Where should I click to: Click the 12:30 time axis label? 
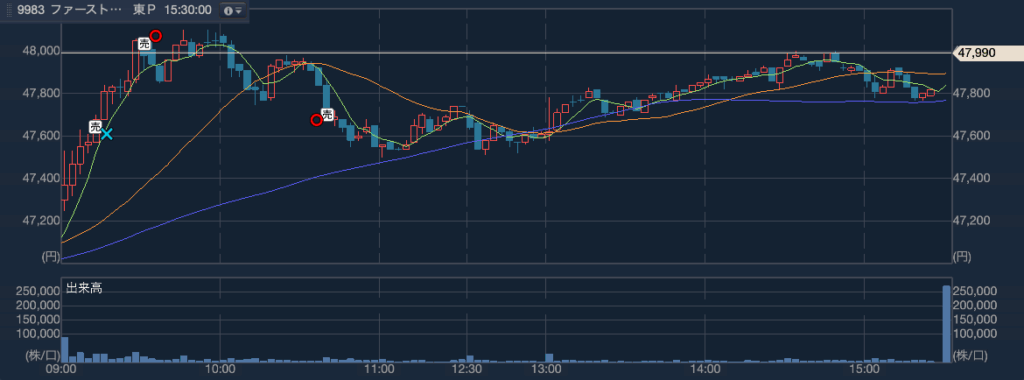pos(468,370)
